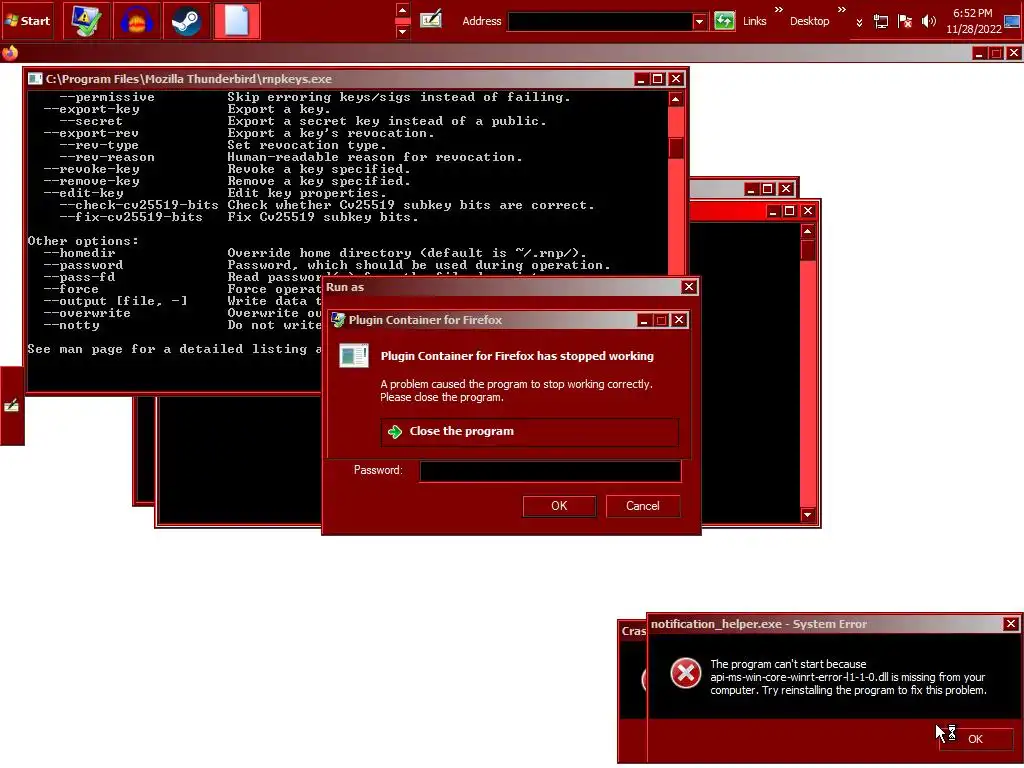
Task: Close the Run as dialog
Action: point(688,287)
